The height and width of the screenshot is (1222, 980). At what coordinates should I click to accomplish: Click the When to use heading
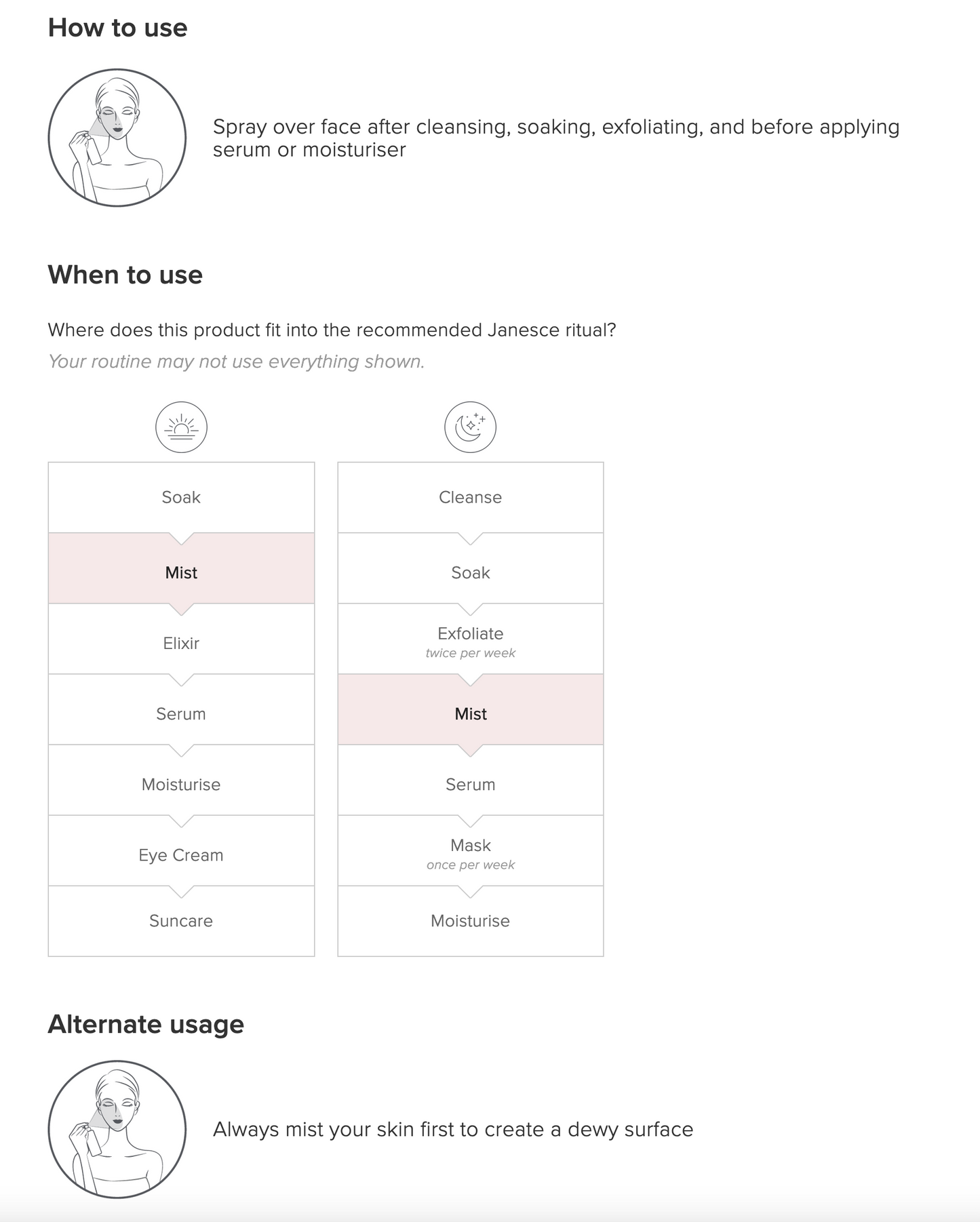[x=125, y=275]
